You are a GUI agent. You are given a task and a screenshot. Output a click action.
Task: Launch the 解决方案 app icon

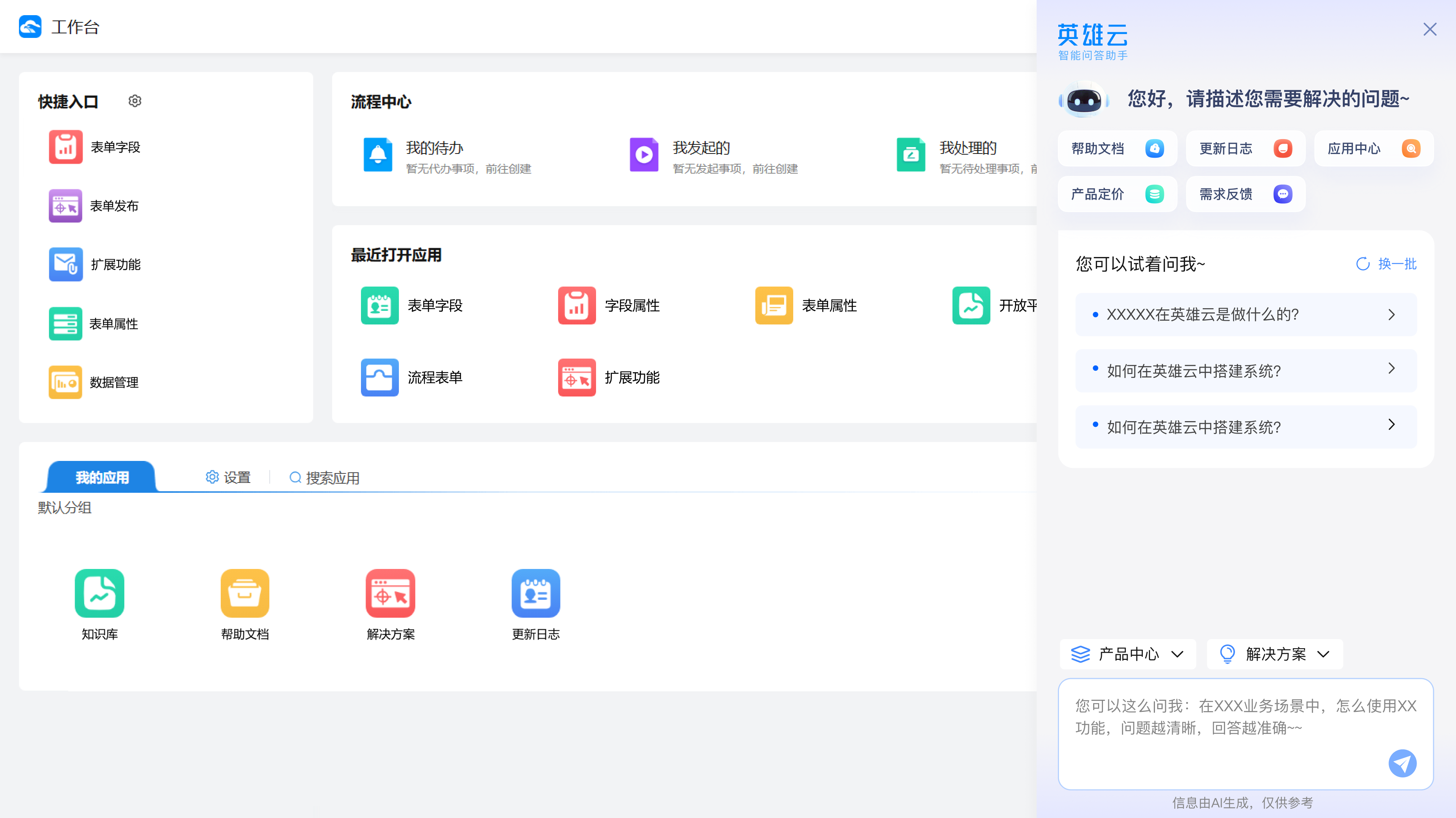pyautogui.click(x=391, y=593)
